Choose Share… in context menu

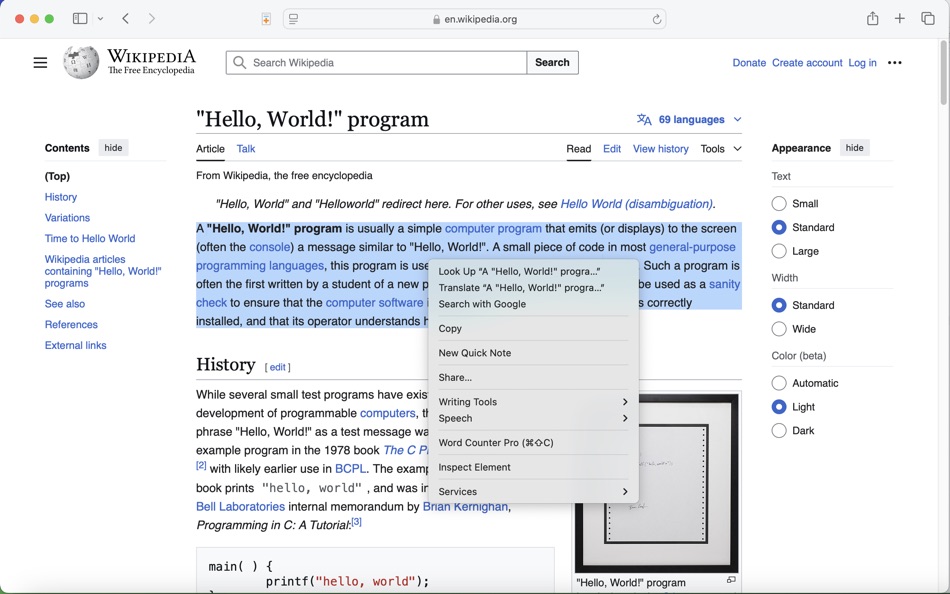[x=533, y=378]
